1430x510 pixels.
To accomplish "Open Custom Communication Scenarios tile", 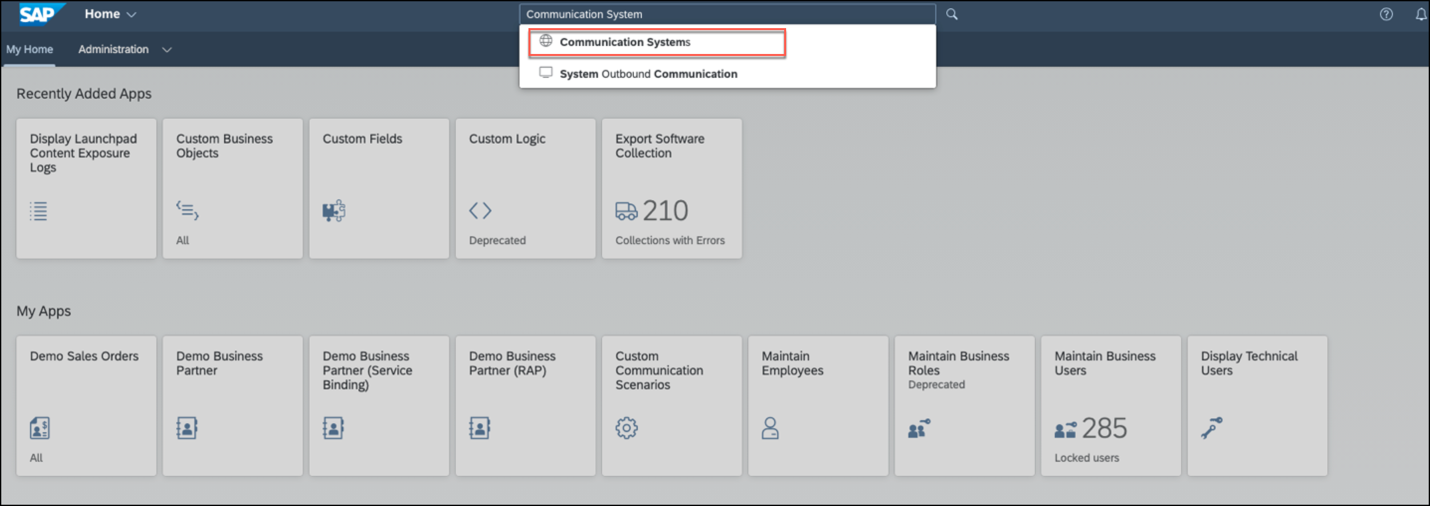I will [672, 406].
